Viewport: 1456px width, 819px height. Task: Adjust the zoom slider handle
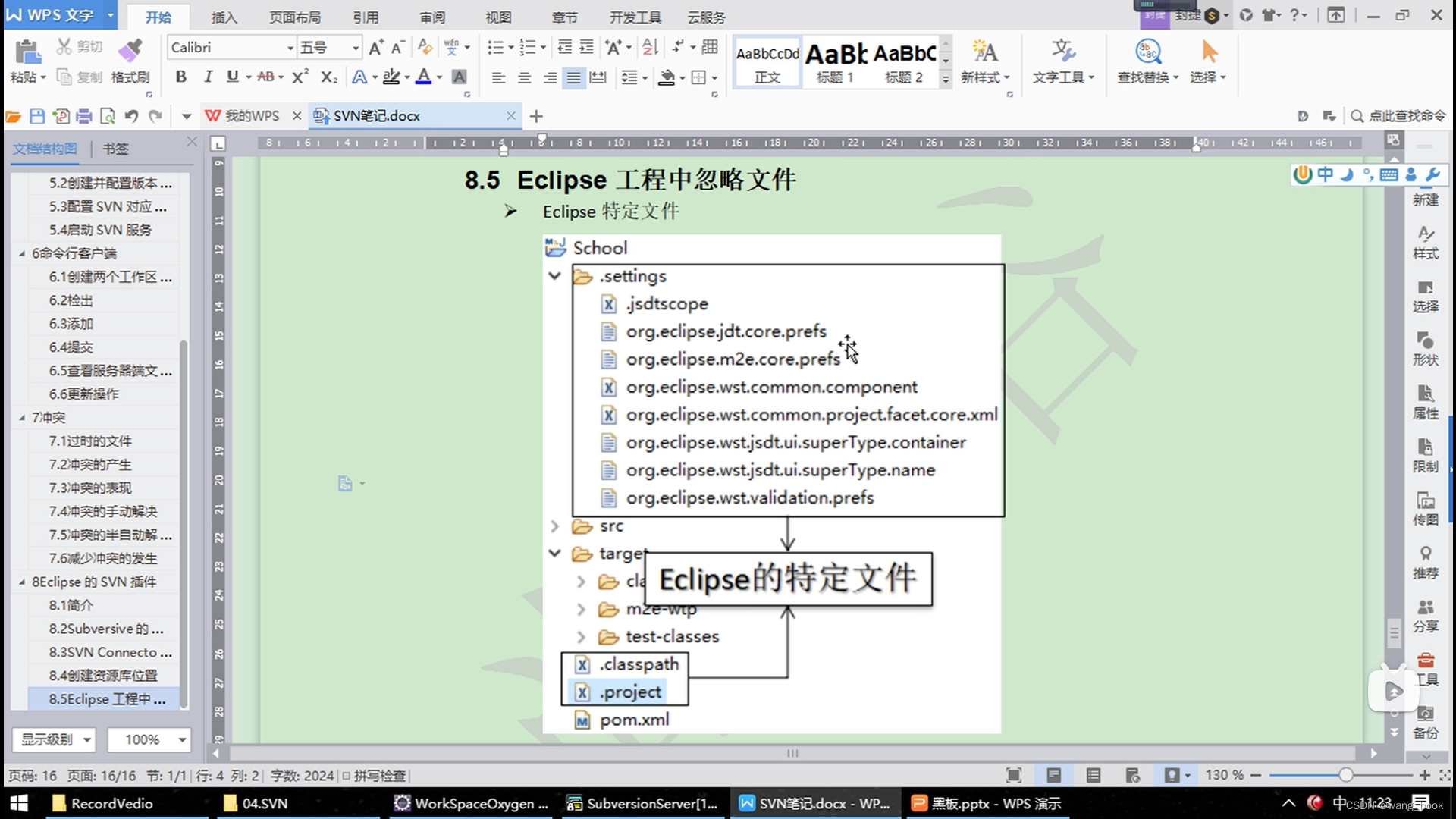[1345, 775]
